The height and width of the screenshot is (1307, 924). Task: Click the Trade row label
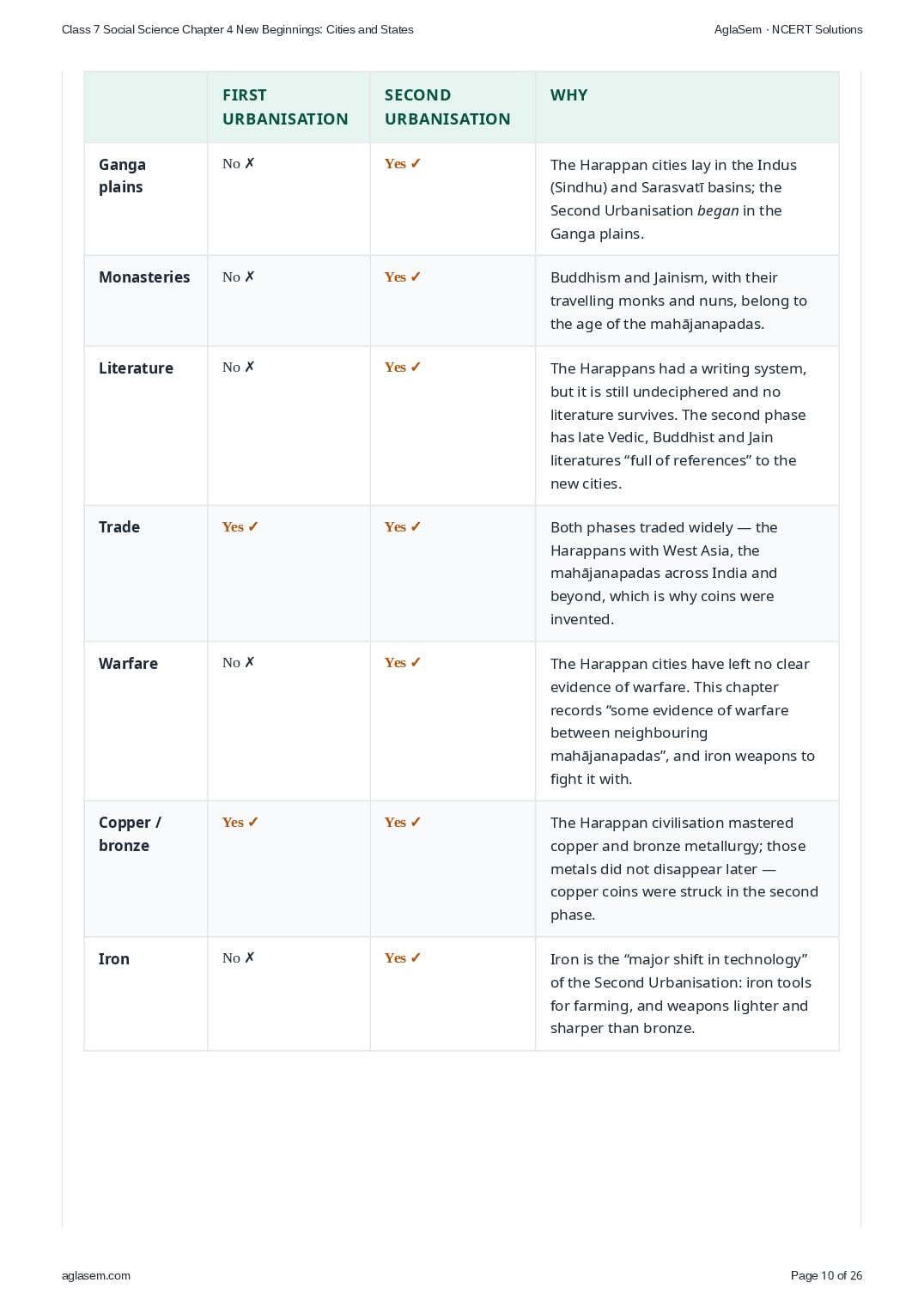[119, 527]
